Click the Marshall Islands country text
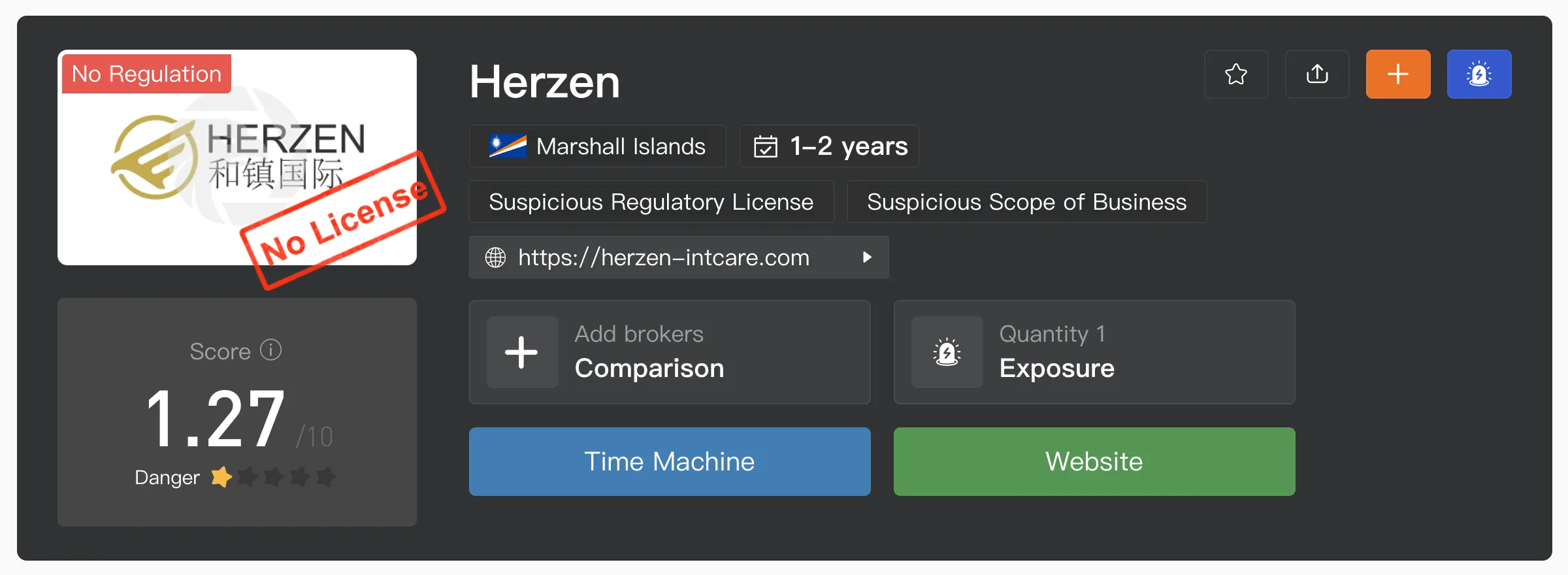 click(621, 146)
